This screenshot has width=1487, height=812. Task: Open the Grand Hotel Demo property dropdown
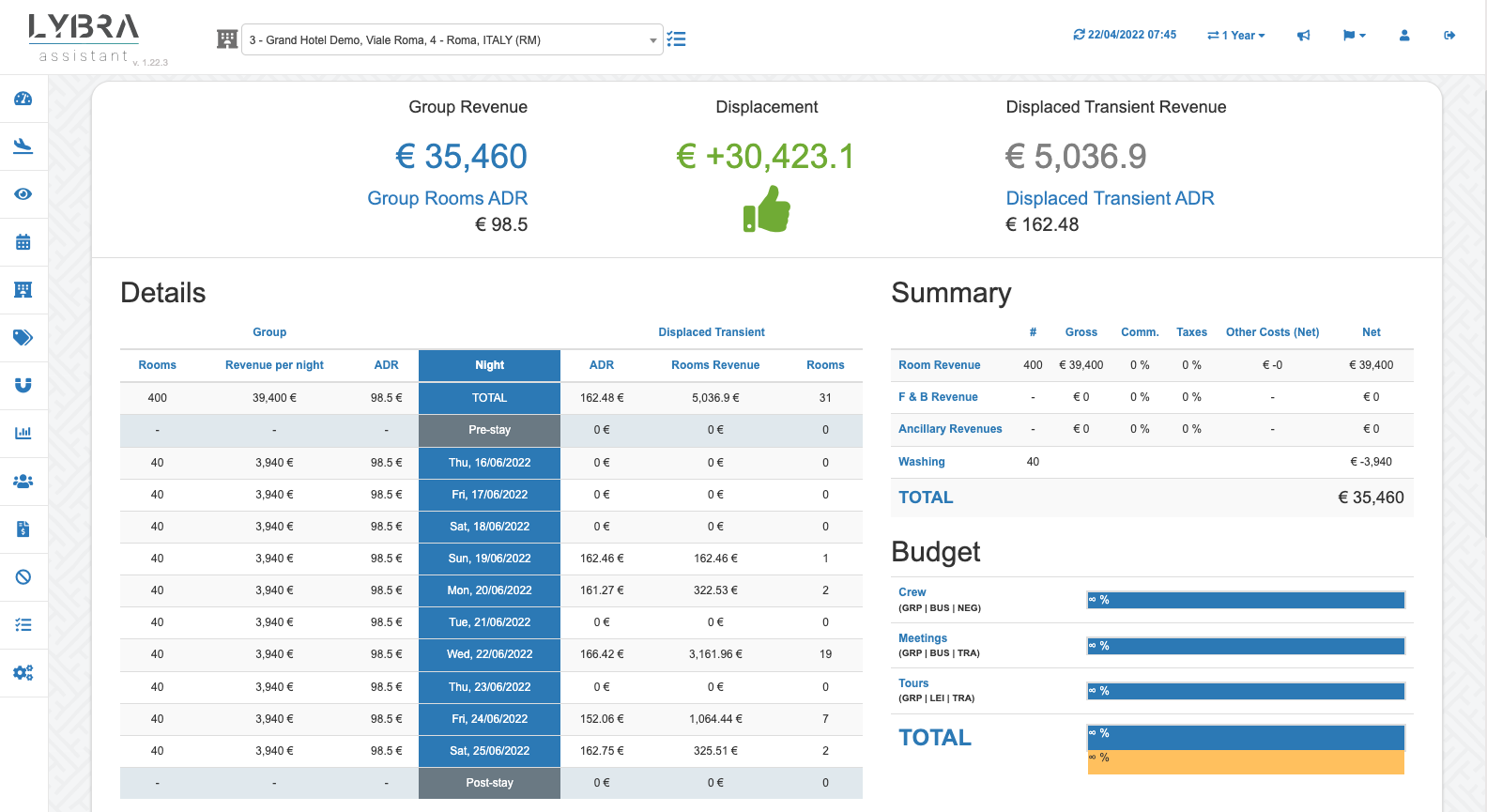click(452, 39)
